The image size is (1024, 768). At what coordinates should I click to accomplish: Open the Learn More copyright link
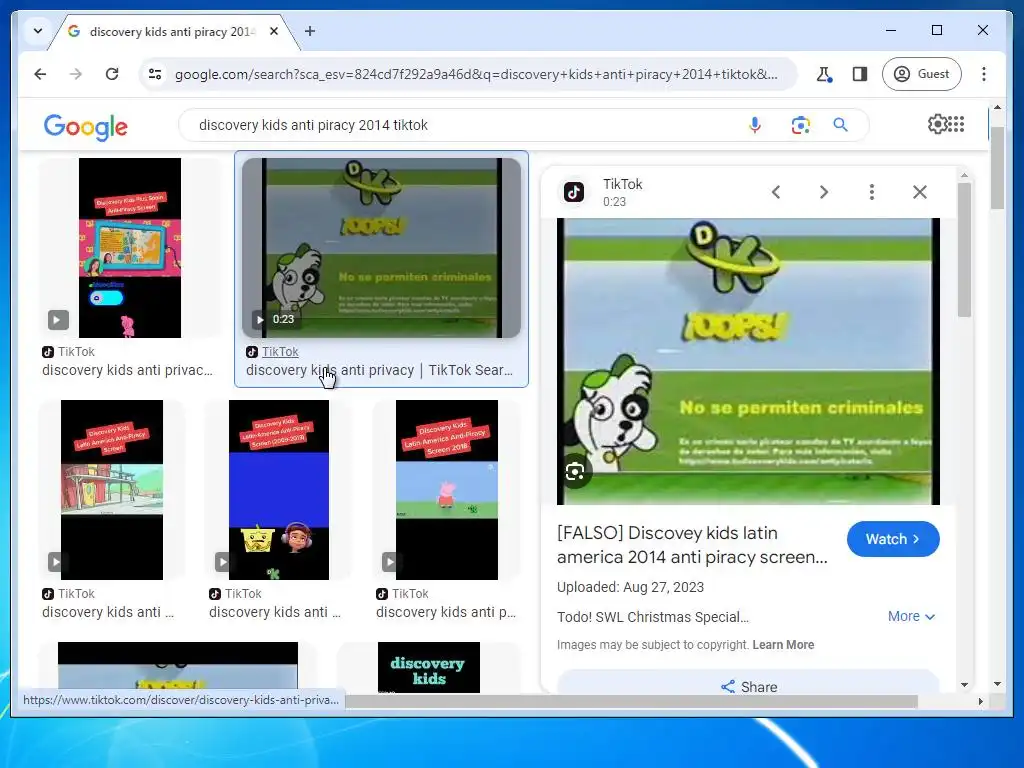pyautogui.click(x=783, y=645)
